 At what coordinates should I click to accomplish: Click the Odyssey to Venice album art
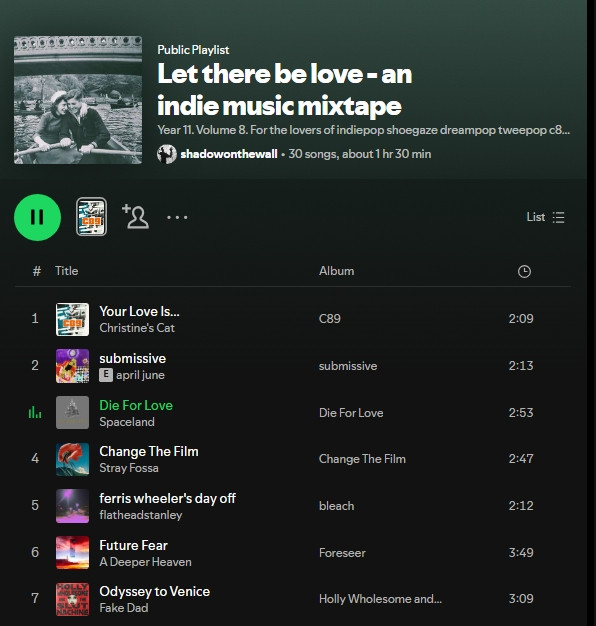tap(72, 599)
